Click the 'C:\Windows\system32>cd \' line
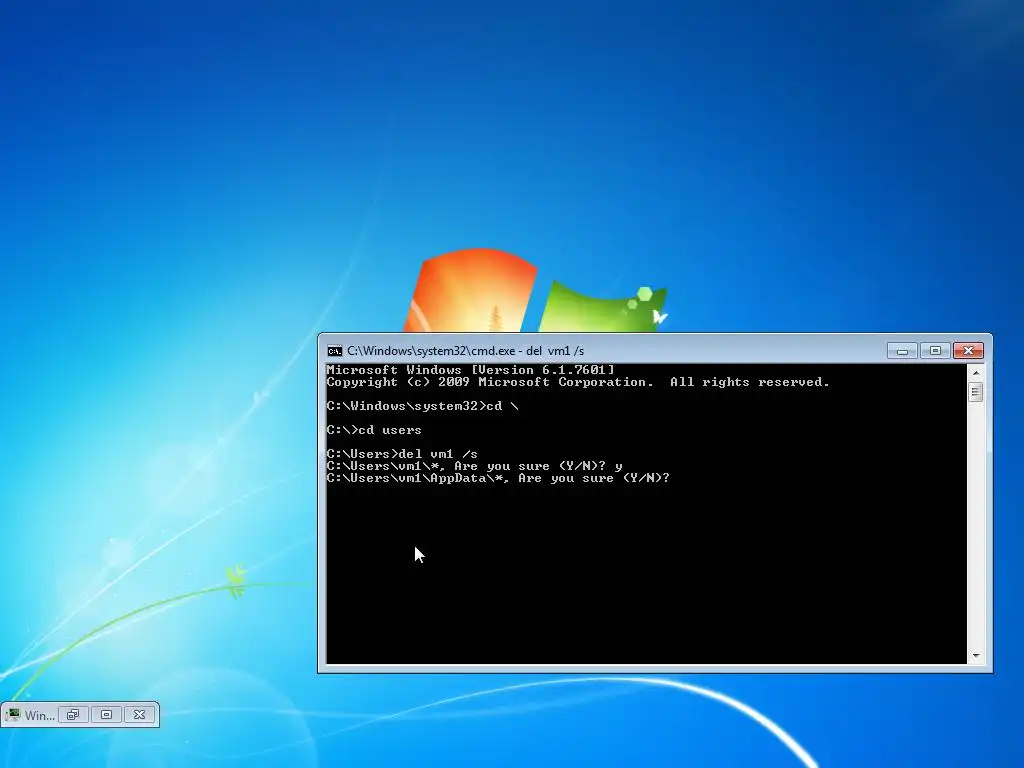Image resolution: width=1024 pixels, height=768 pixels. pos(423,406)
